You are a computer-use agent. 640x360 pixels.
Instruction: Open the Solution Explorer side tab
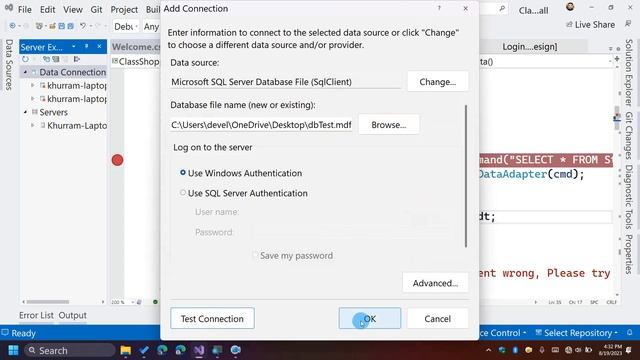pos(629,73)
